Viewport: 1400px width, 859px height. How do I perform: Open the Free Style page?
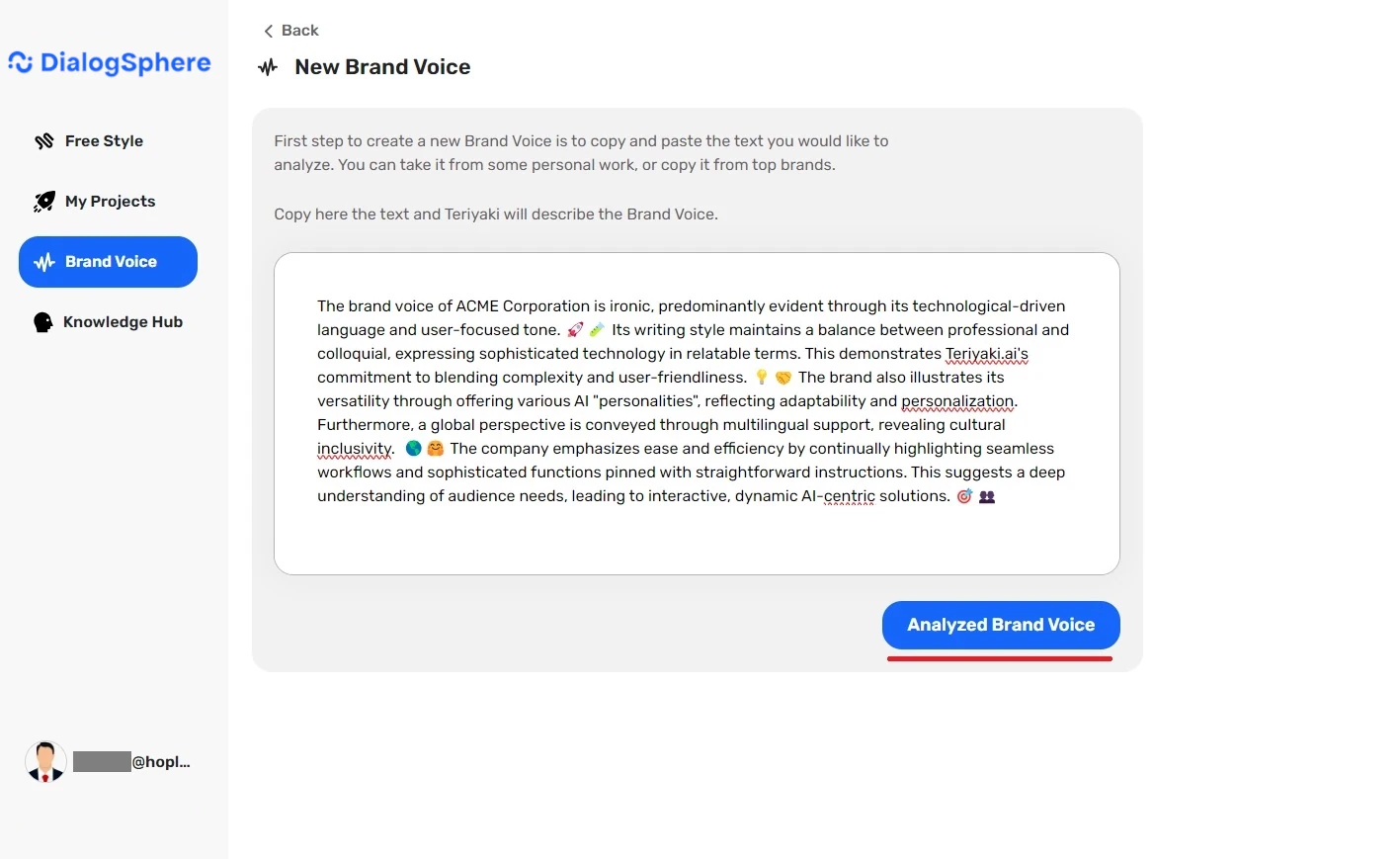click(103, 140)
